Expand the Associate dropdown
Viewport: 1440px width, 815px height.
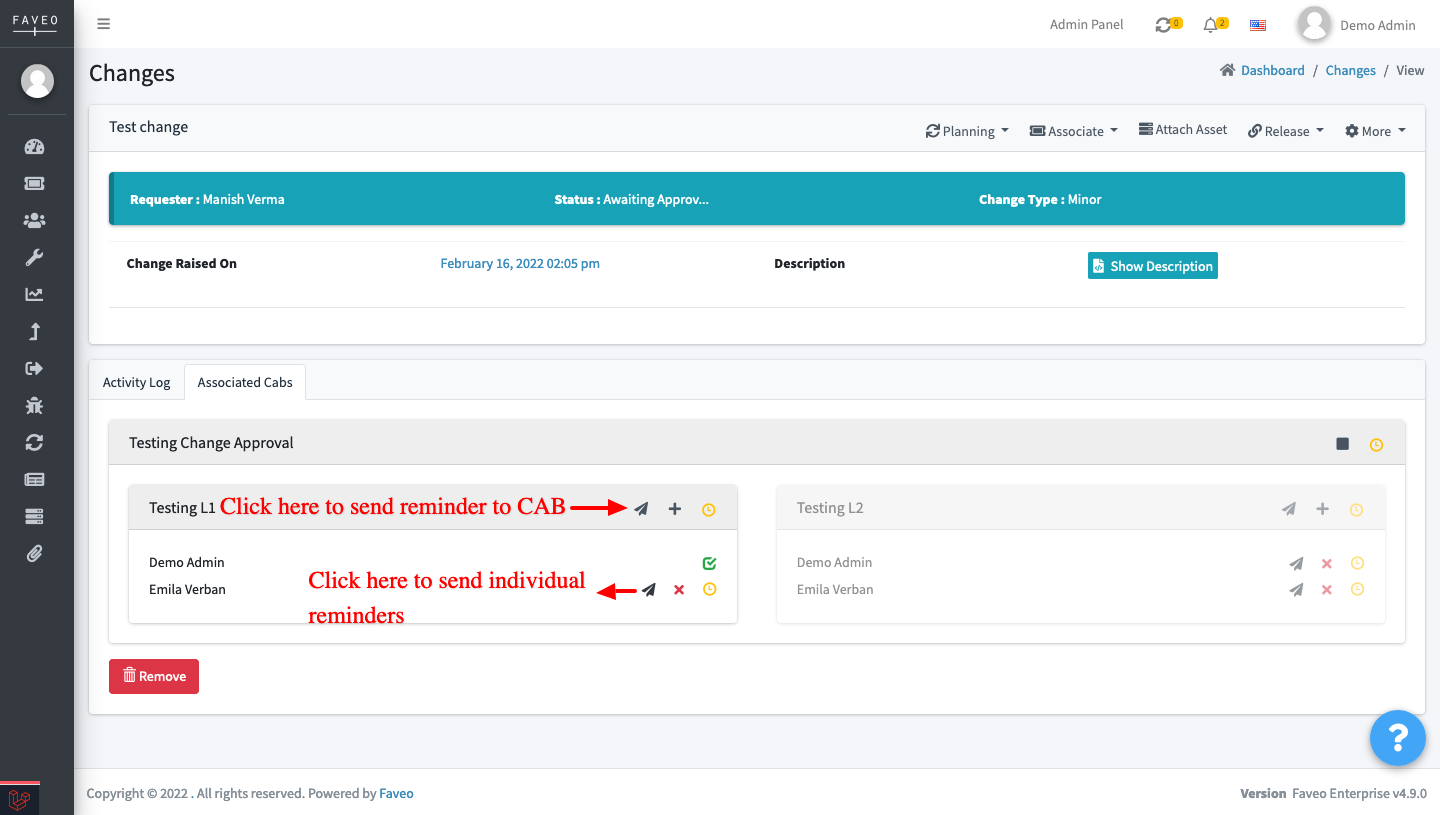[x=1072, y=130]
